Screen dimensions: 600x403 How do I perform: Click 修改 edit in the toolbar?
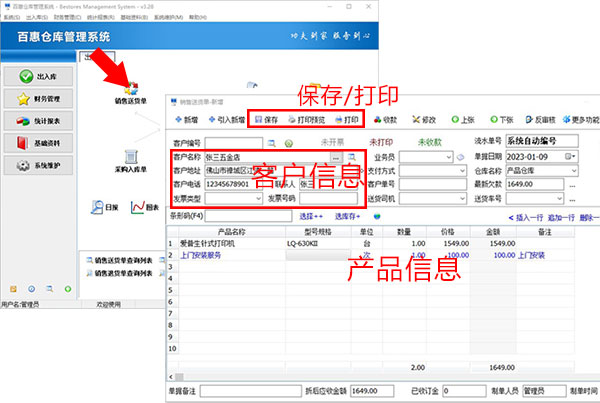coord(424,120)
